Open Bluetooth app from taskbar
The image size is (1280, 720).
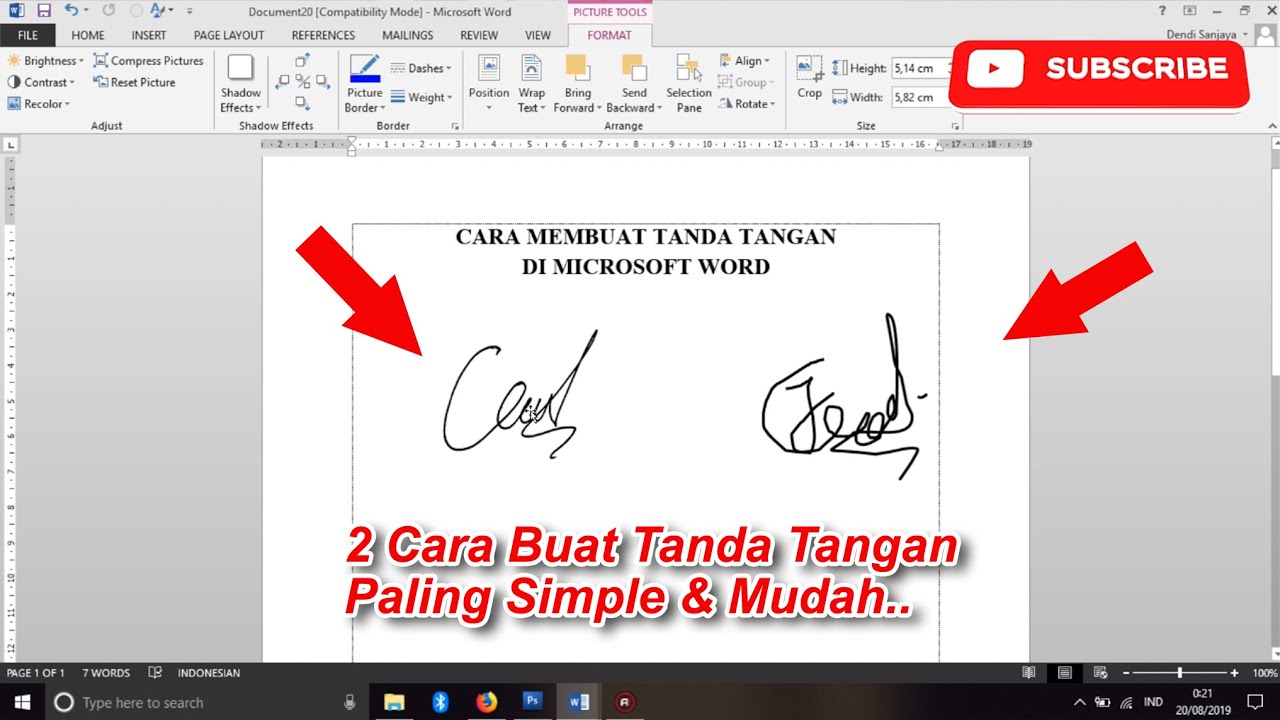click(x=440, y=702)
